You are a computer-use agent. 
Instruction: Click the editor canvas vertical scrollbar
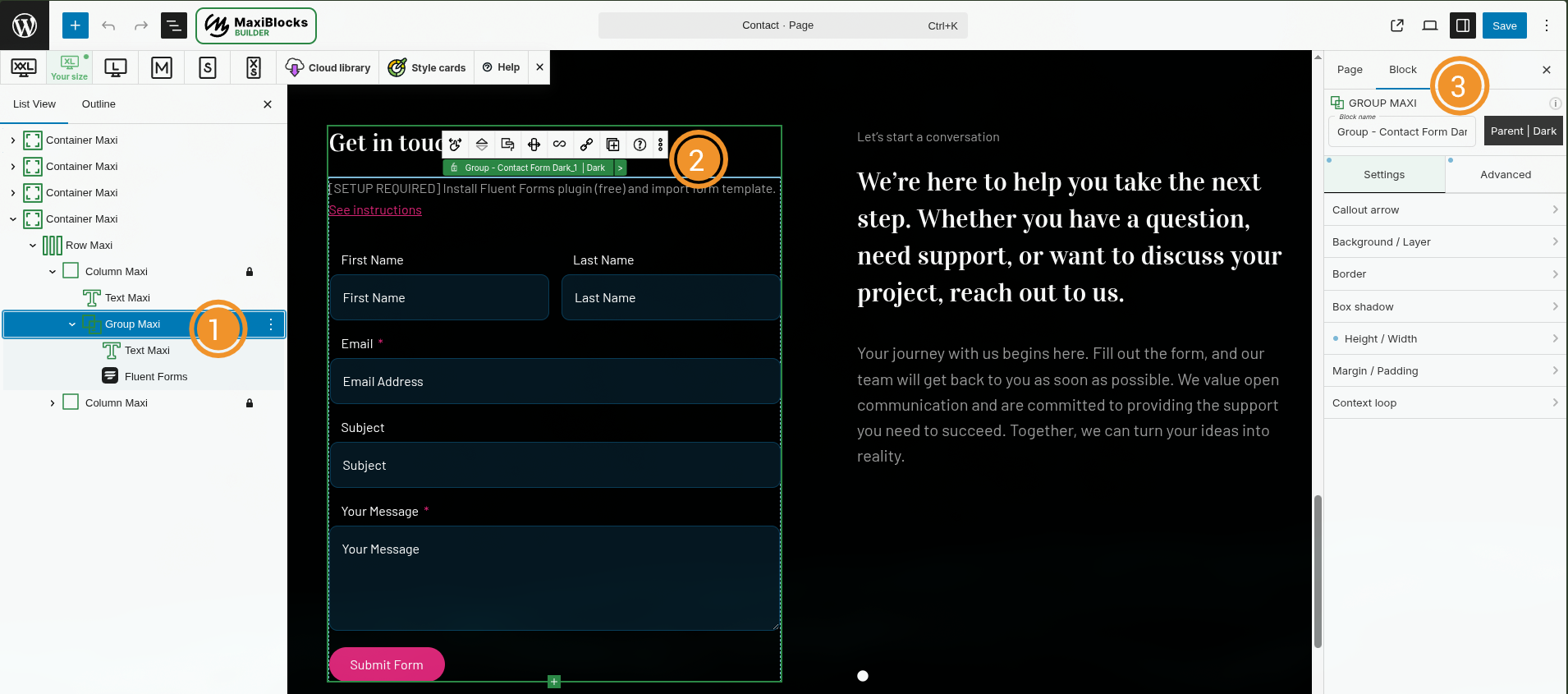(1318, 572)
